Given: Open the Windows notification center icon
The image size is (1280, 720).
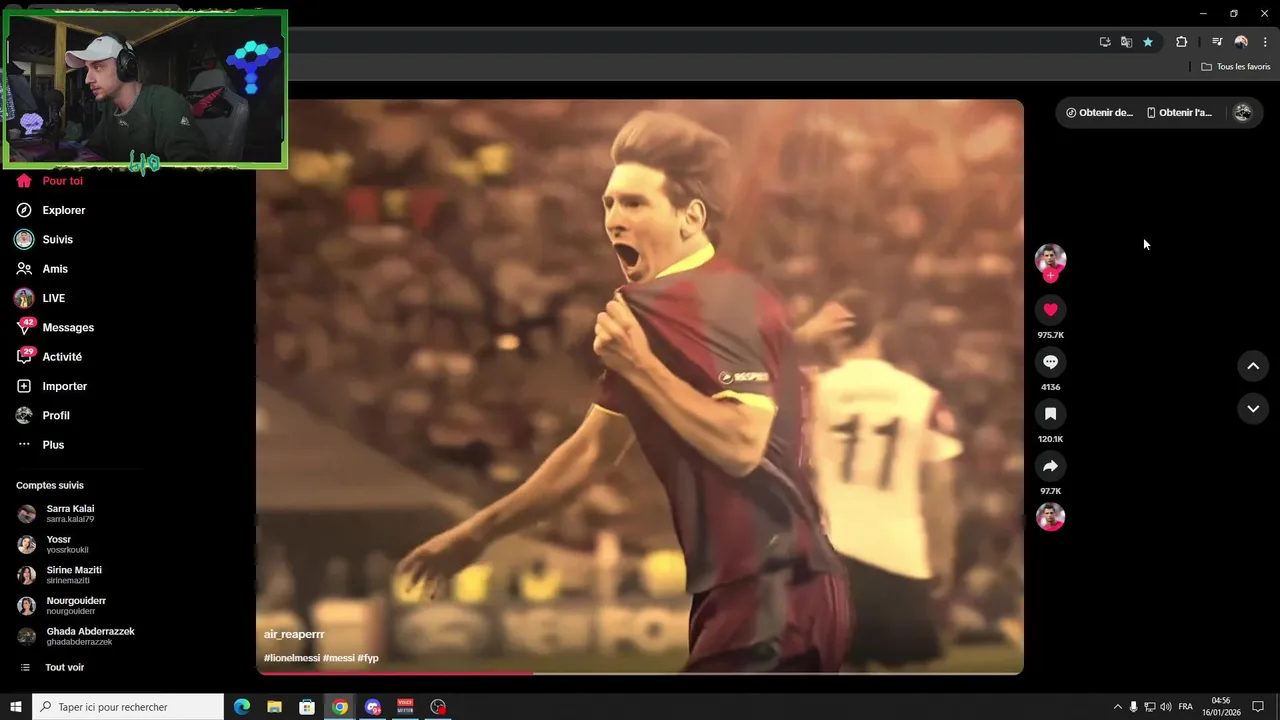Looking at the screenshot, I should click(1258, 707).
